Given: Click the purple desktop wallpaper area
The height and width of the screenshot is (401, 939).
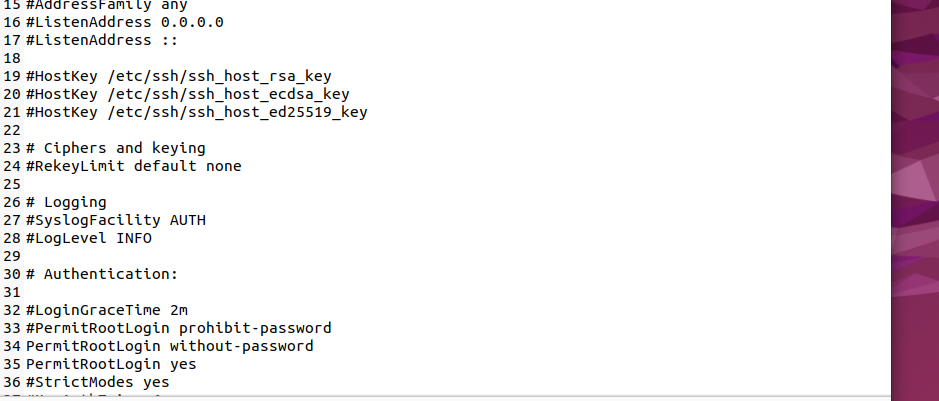Looking at the screenshot, I should (x=914, y=200).
